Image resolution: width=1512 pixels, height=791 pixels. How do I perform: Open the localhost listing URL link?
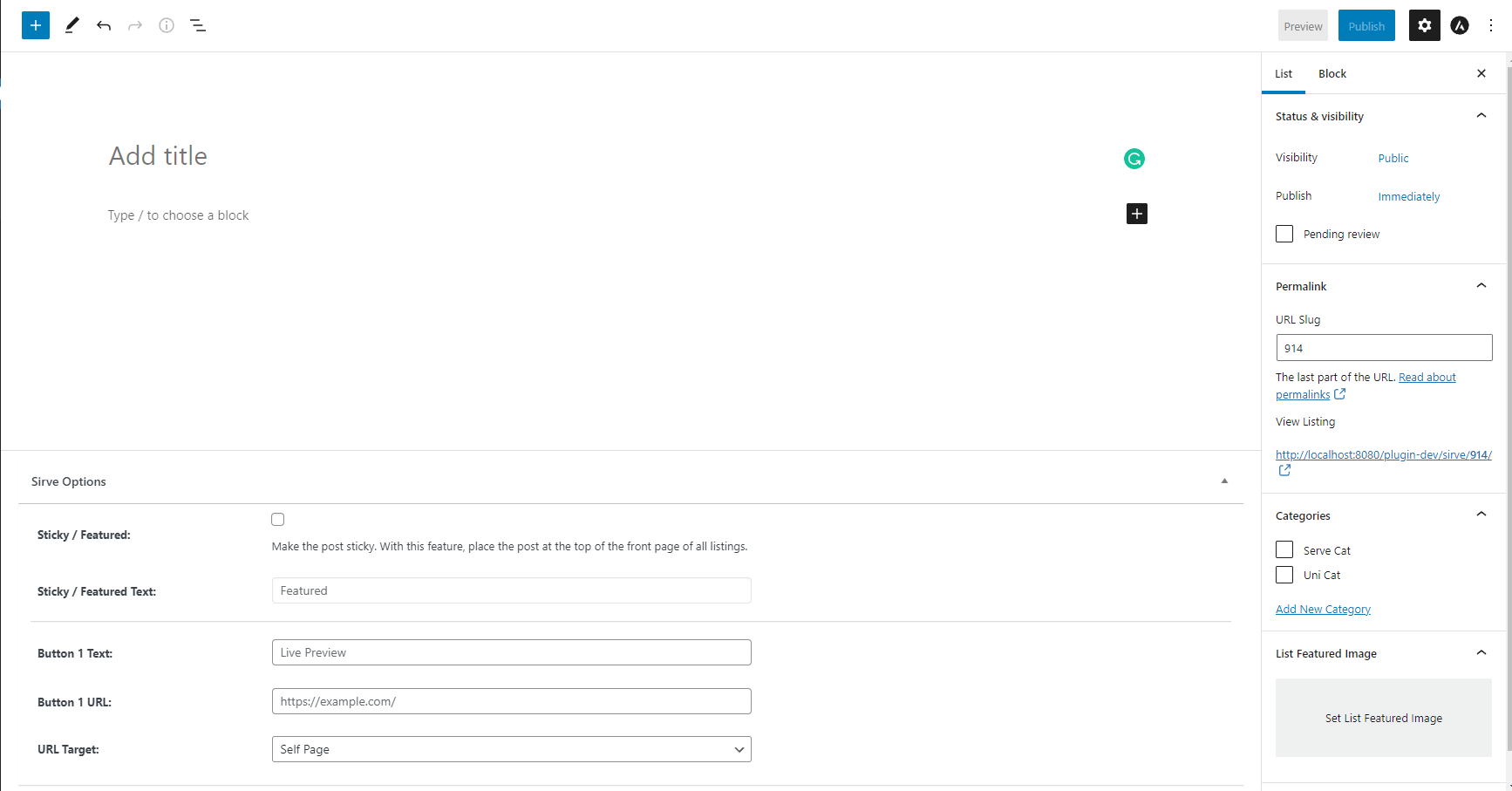1384,454
